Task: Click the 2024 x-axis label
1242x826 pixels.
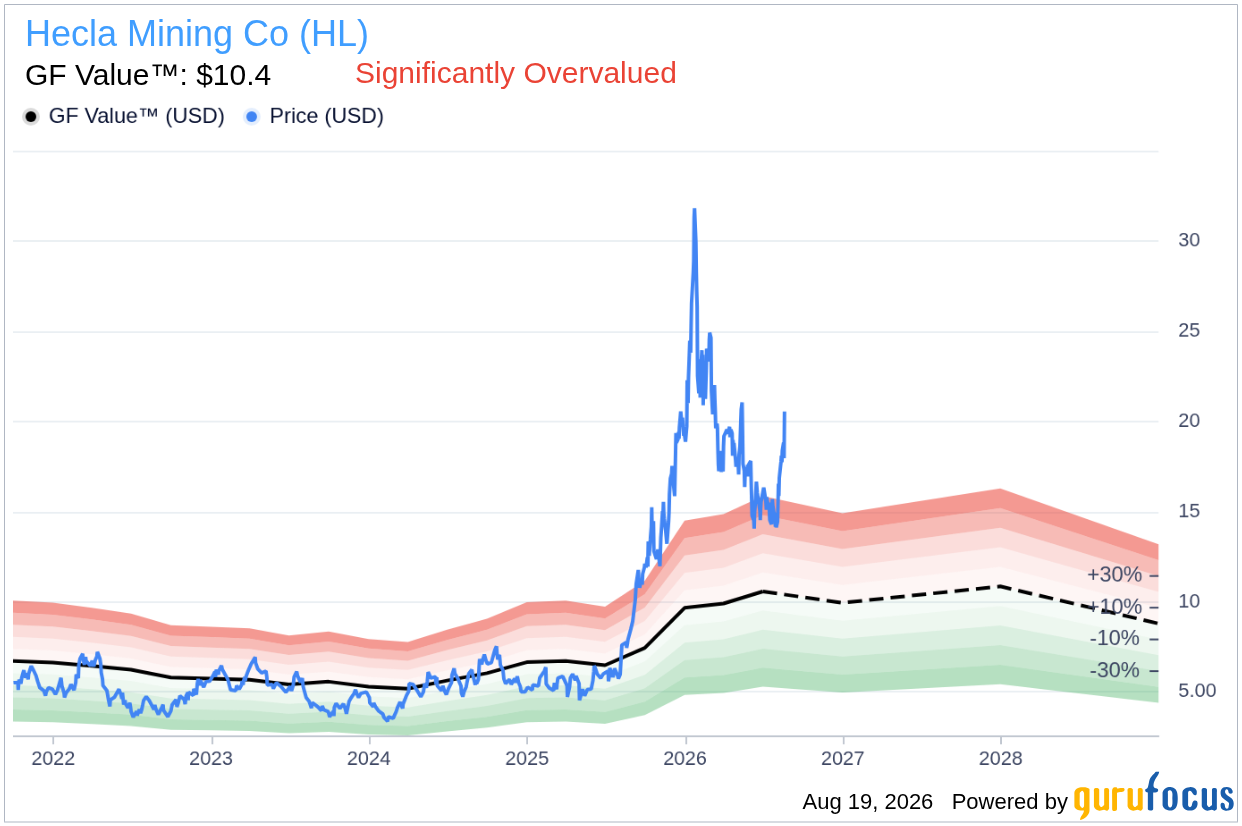Action: click(x=369, y=758)
